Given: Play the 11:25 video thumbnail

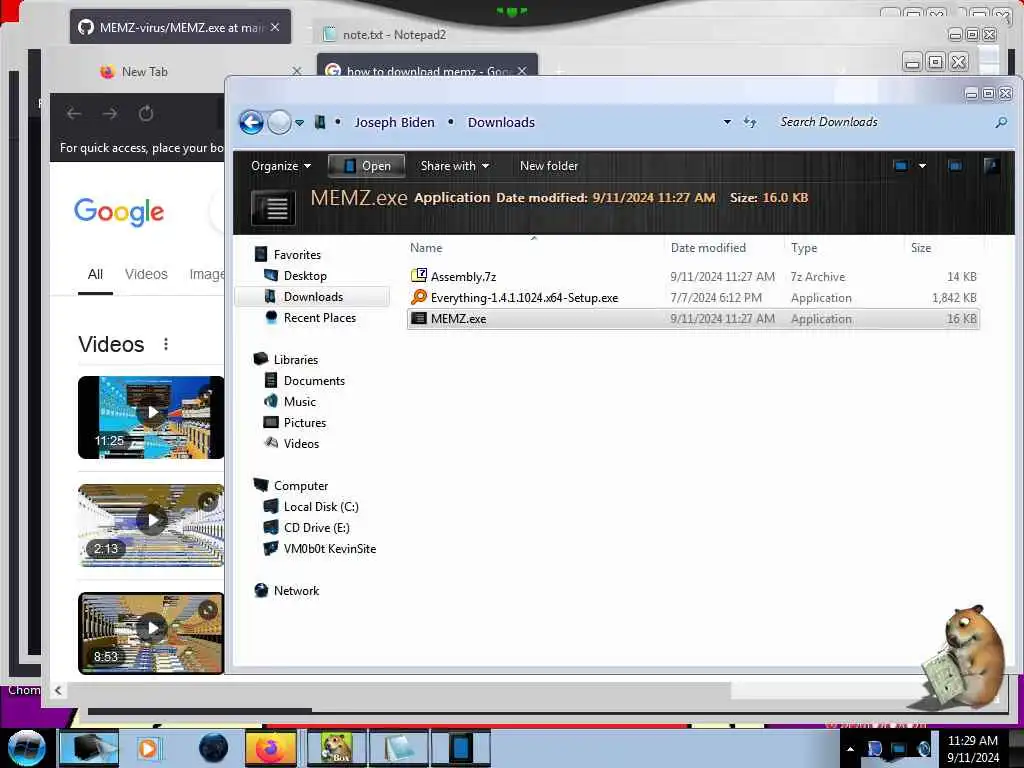Looking at the screenshot, I should coord(151,417).
